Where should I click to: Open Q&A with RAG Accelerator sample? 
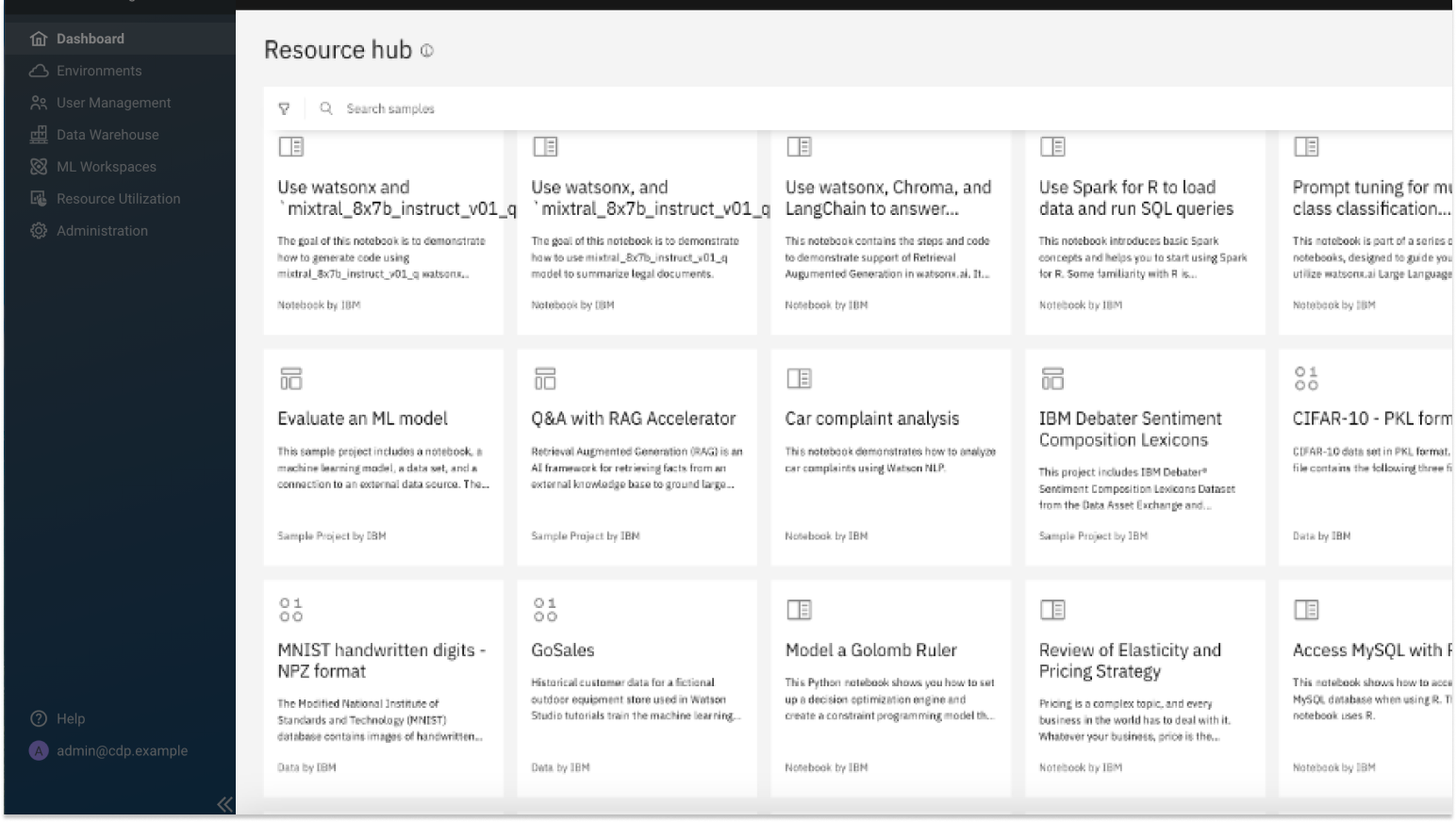[x=637, y=457]
